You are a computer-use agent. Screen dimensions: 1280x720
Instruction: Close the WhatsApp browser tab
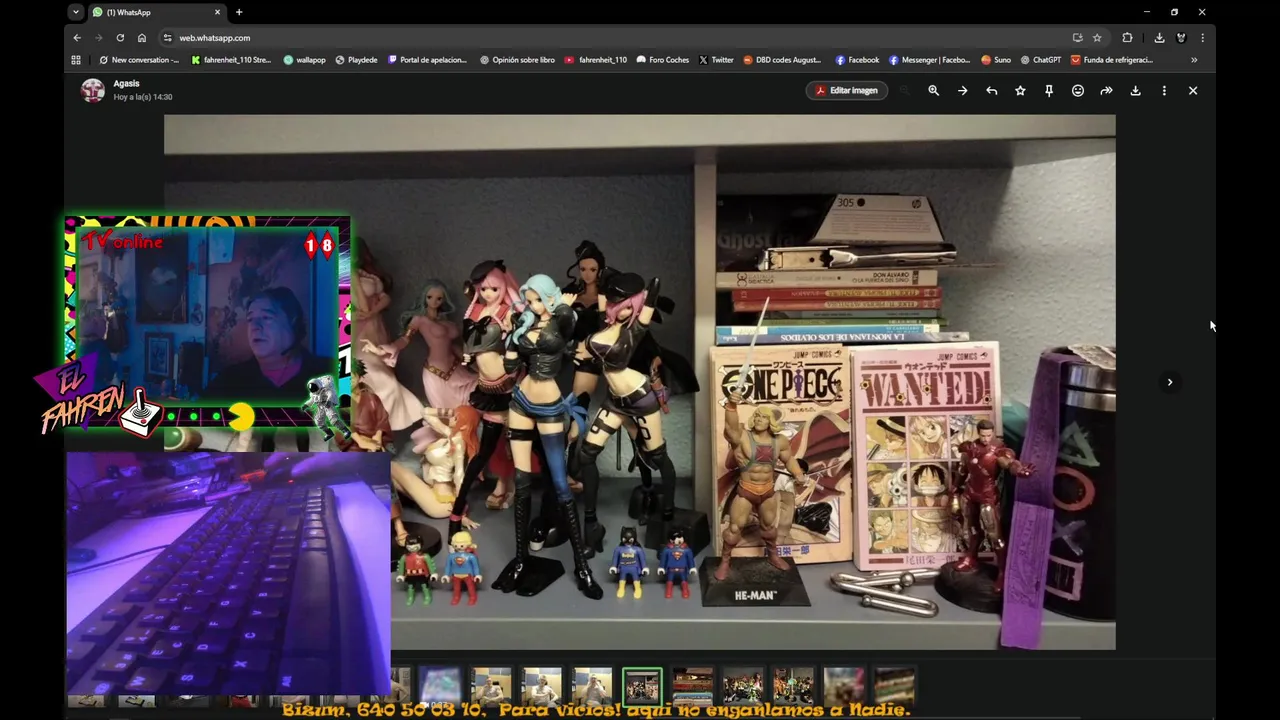pyautogui.click(x=218, y=12)
